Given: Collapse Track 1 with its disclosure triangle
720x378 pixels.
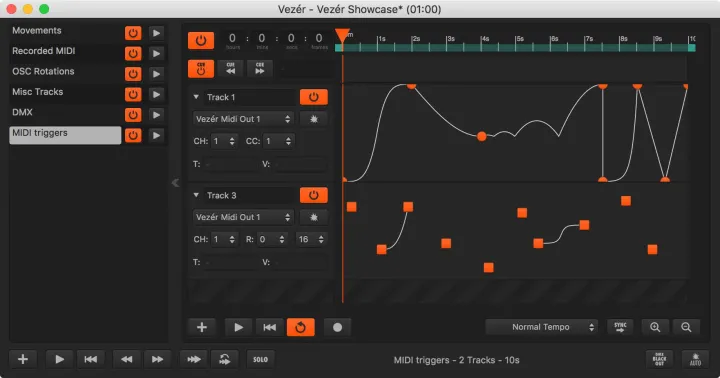Looking at the screenshot, I should pyautogui.click(x=196, y=97).
